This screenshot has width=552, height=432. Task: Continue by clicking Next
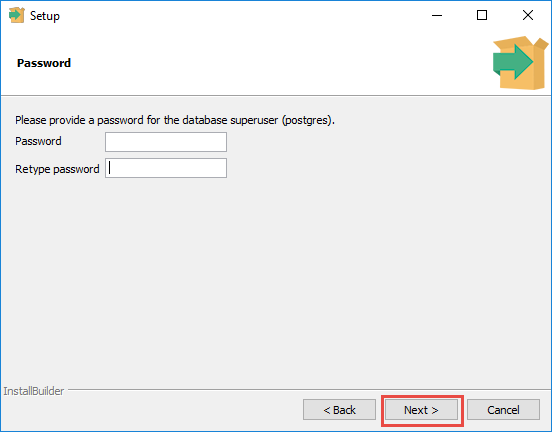click(421, 409)
